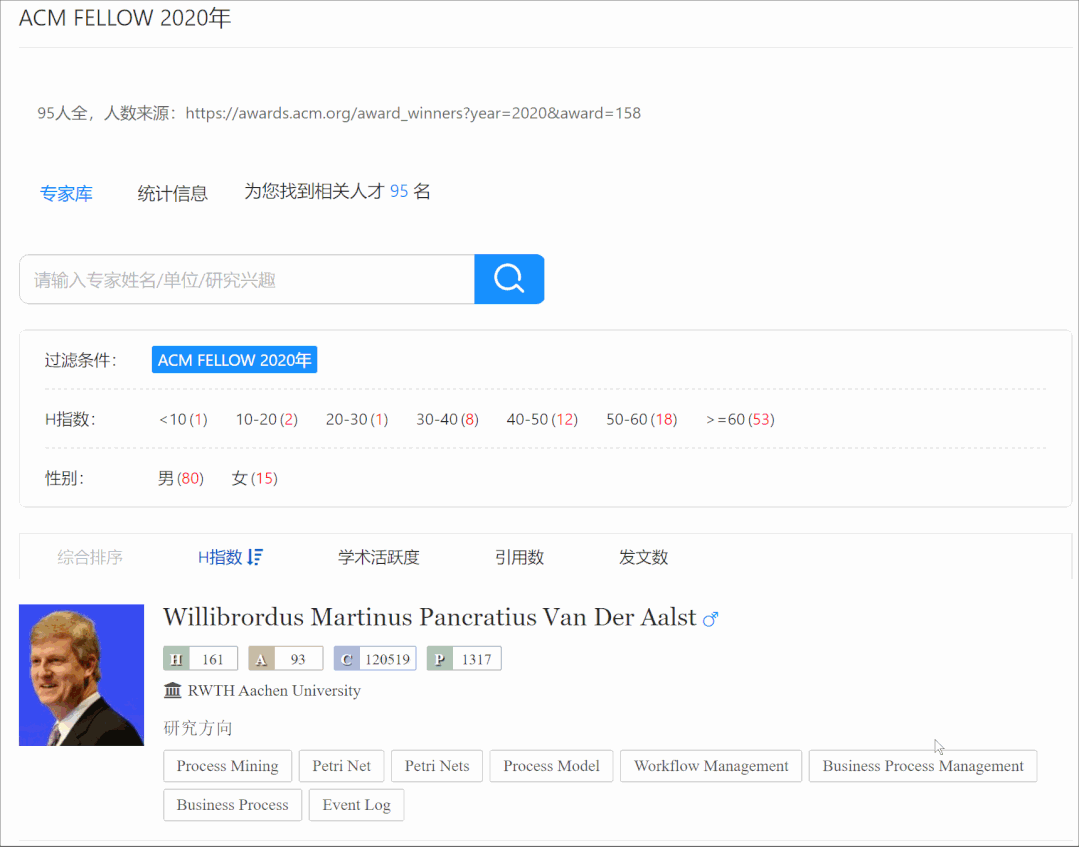Open Van Der Aalst profile photo
This screenshot has width=1079, height=847.
(x=81, y=675)
